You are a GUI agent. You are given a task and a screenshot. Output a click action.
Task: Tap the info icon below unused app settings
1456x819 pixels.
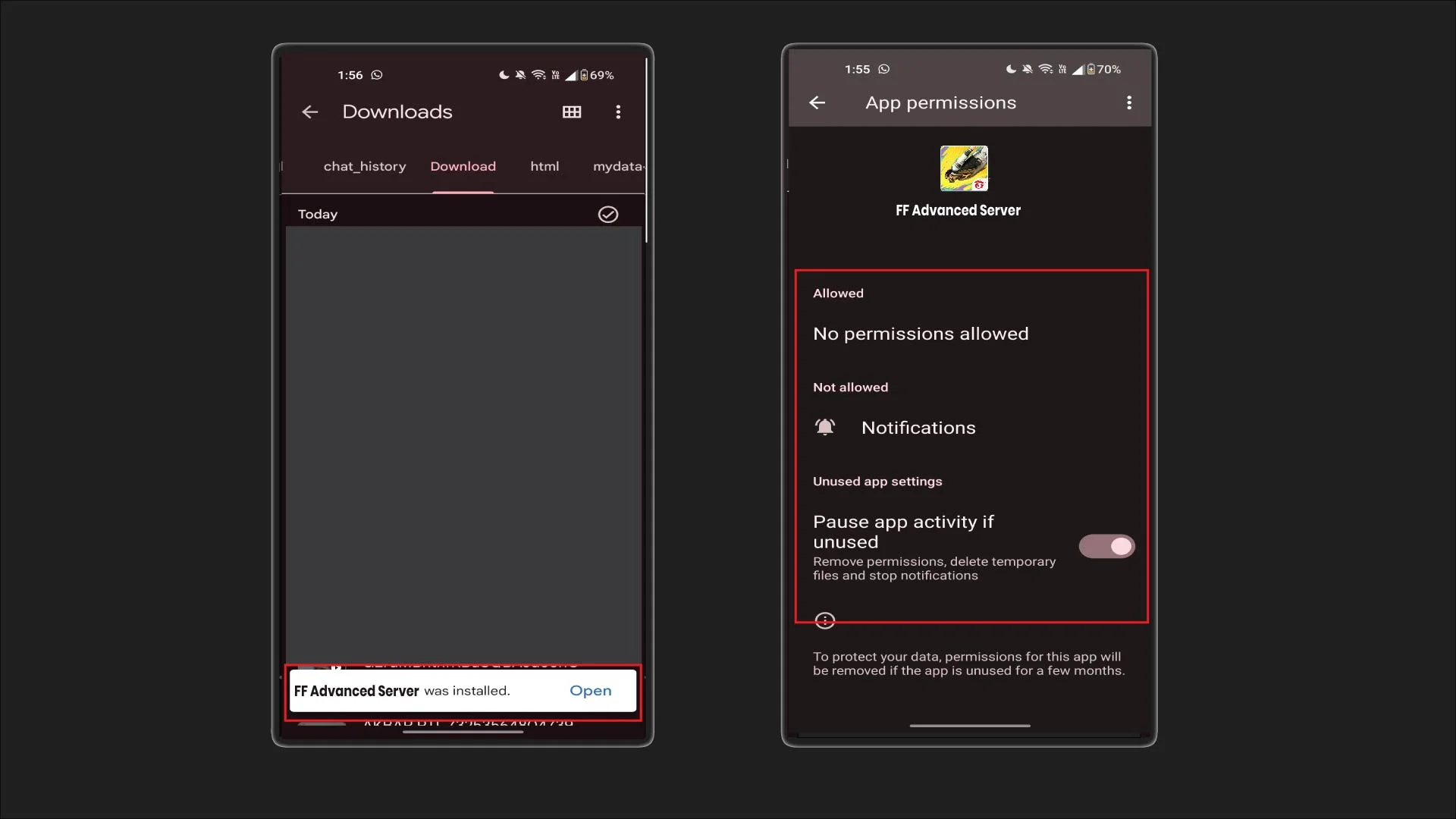[825, 620]
